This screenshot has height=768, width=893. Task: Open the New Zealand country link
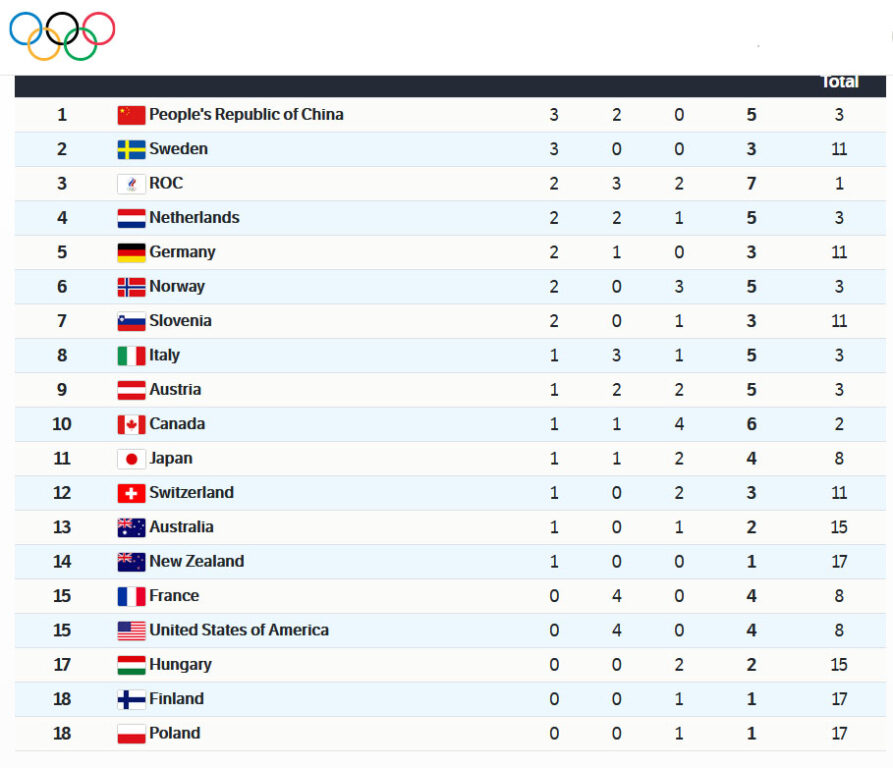point(196,561)
